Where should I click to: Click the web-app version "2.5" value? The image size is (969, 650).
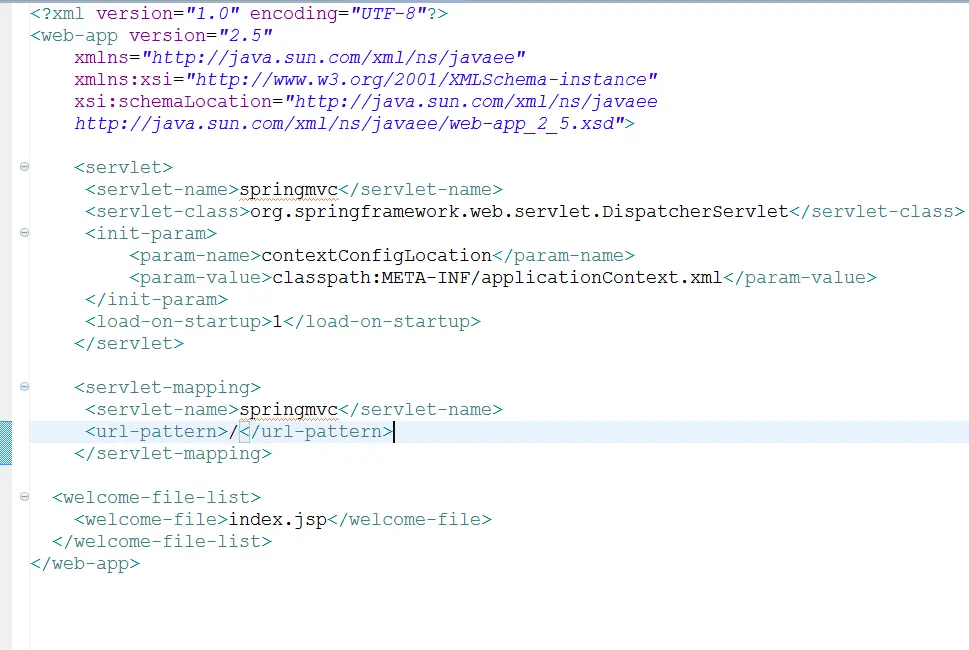(245, 36)
